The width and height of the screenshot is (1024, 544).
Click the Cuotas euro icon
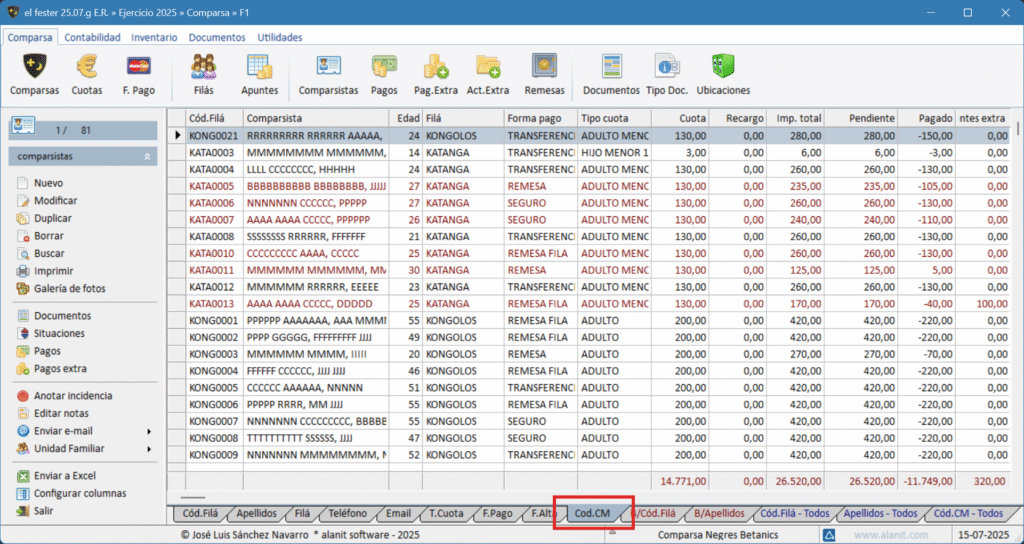(x=87, y=73)
